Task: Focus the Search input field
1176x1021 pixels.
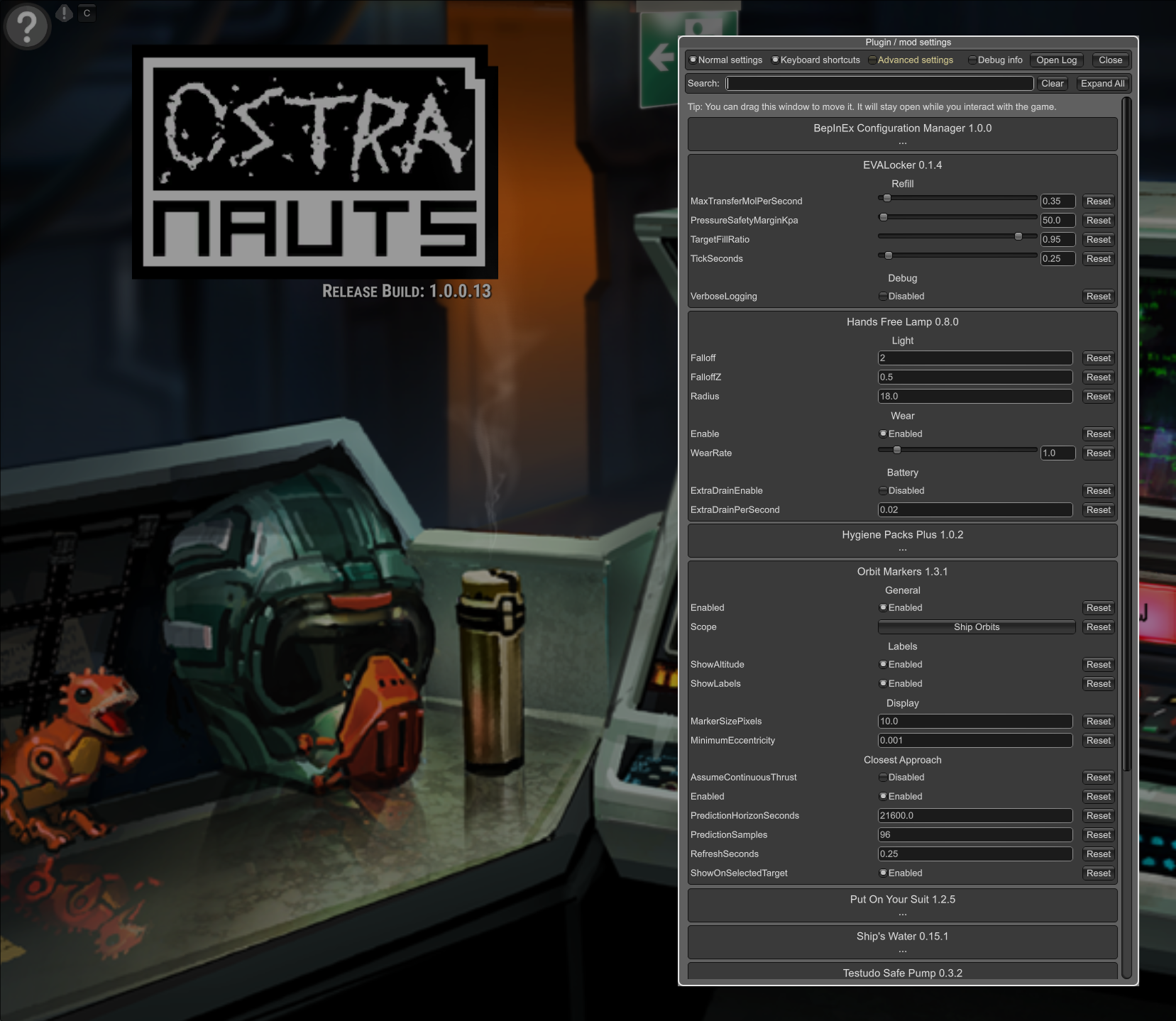Action: (879, 84)
